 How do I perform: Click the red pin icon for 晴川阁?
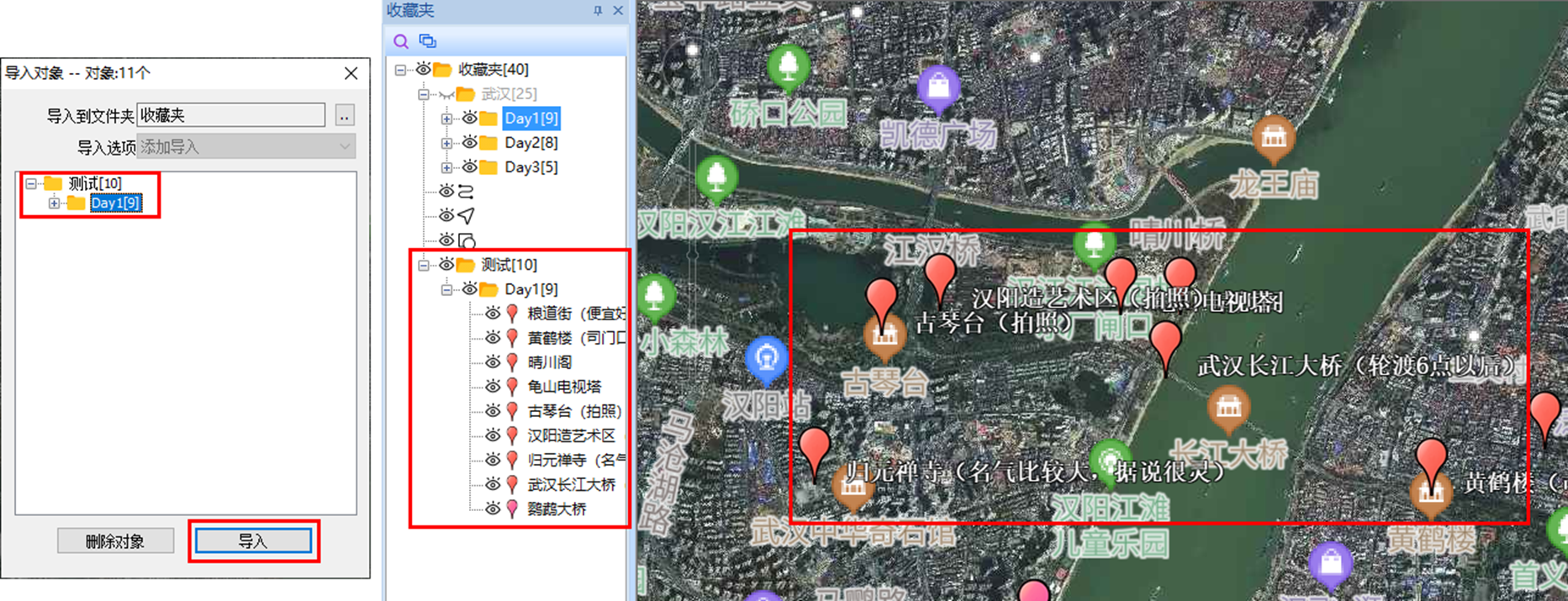point(512,362)
